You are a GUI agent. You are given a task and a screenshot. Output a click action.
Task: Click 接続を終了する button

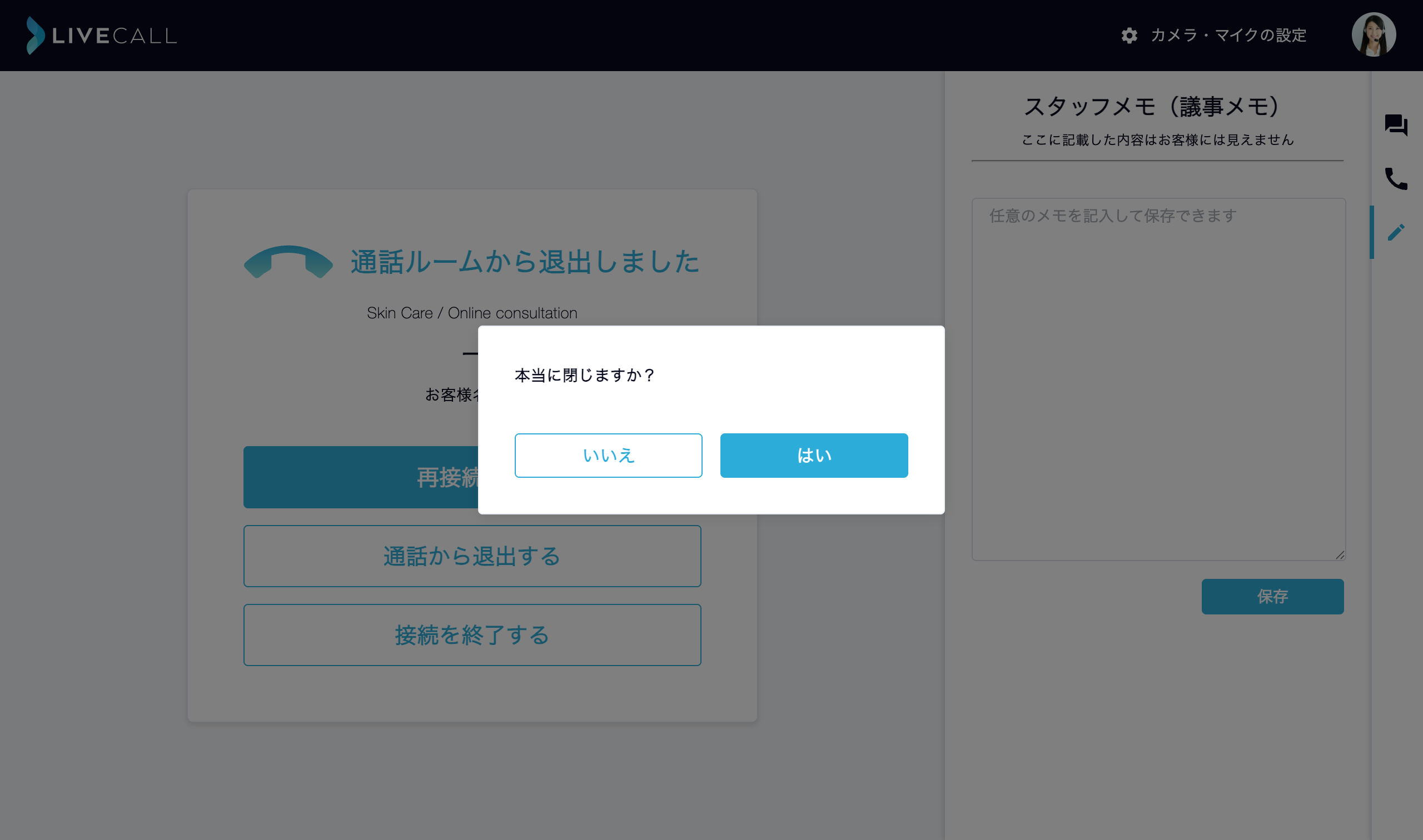coord(472,634)
